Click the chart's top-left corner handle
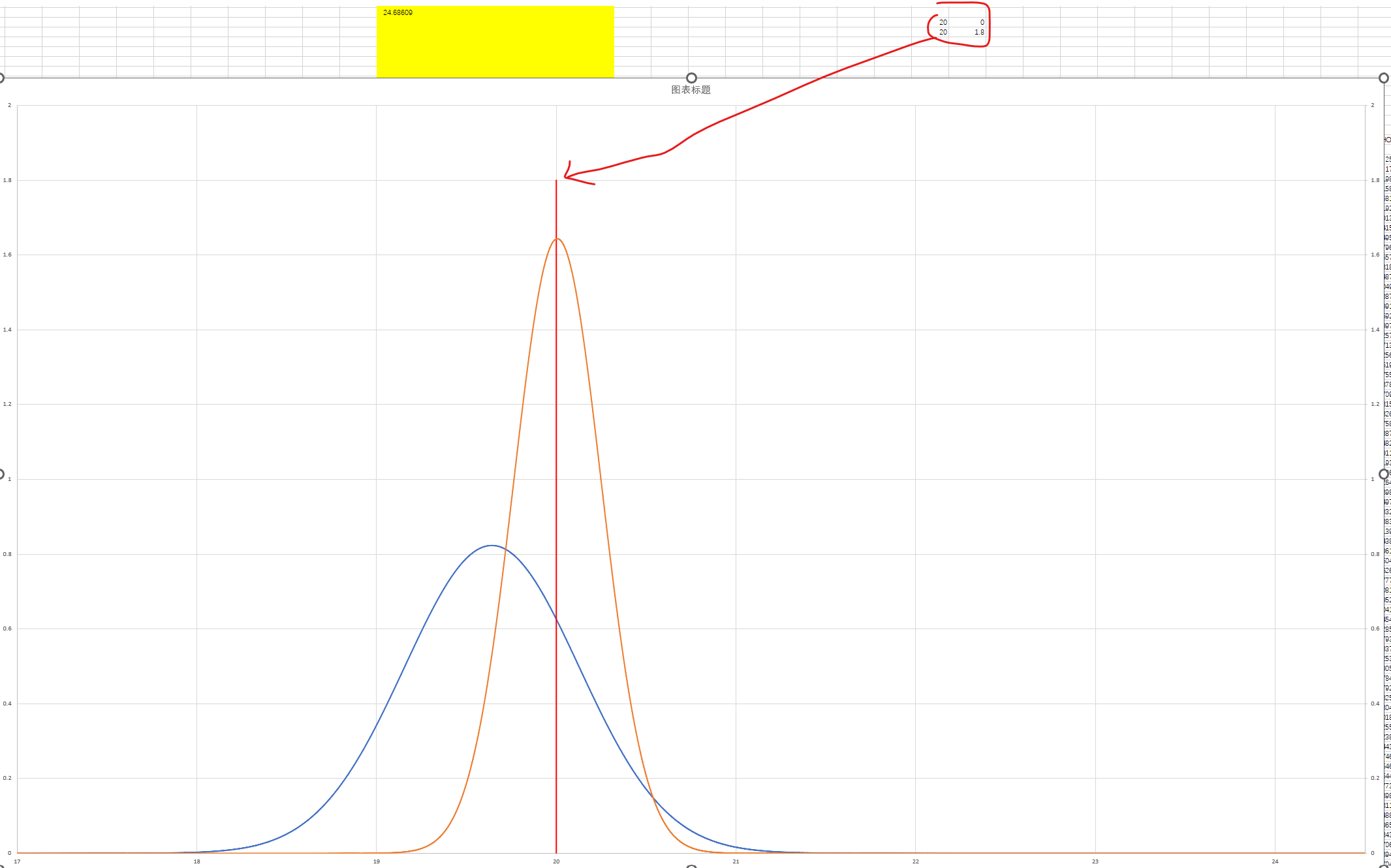The height and width of the screenshot is (868, 1391). pyautogui.click(x=1, y=78)
